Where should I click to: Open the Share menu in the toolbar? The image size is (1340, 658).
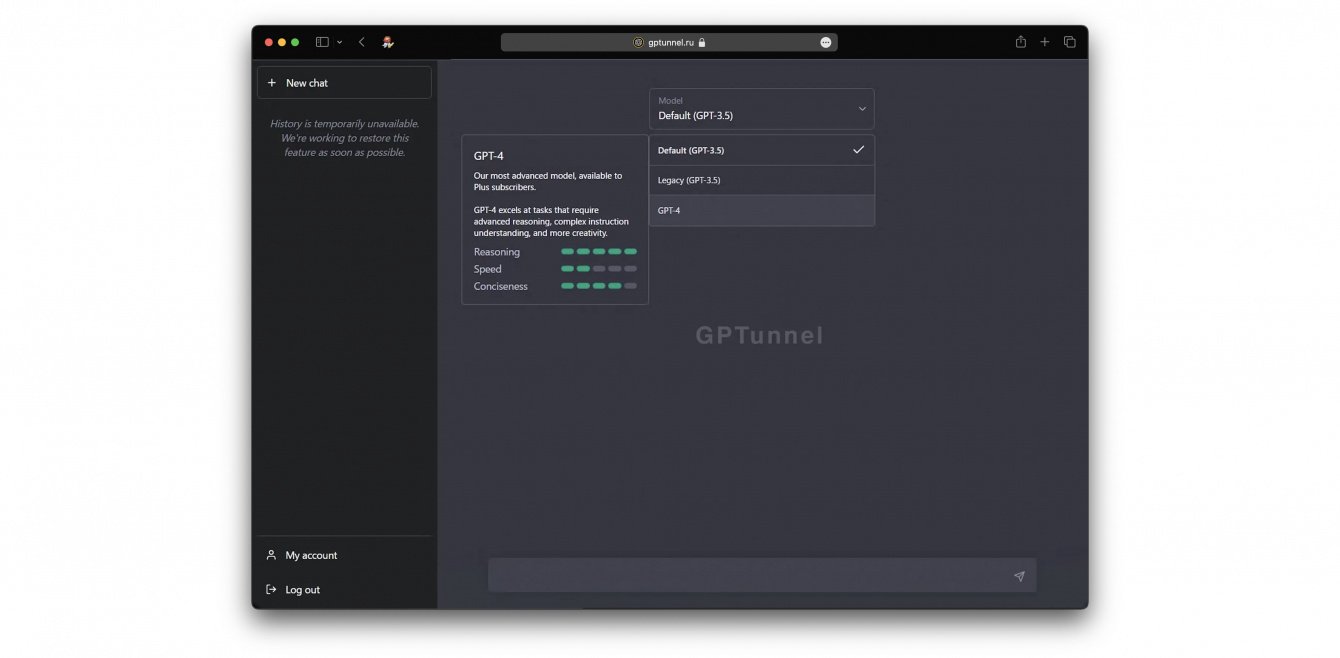[1021, 42]
